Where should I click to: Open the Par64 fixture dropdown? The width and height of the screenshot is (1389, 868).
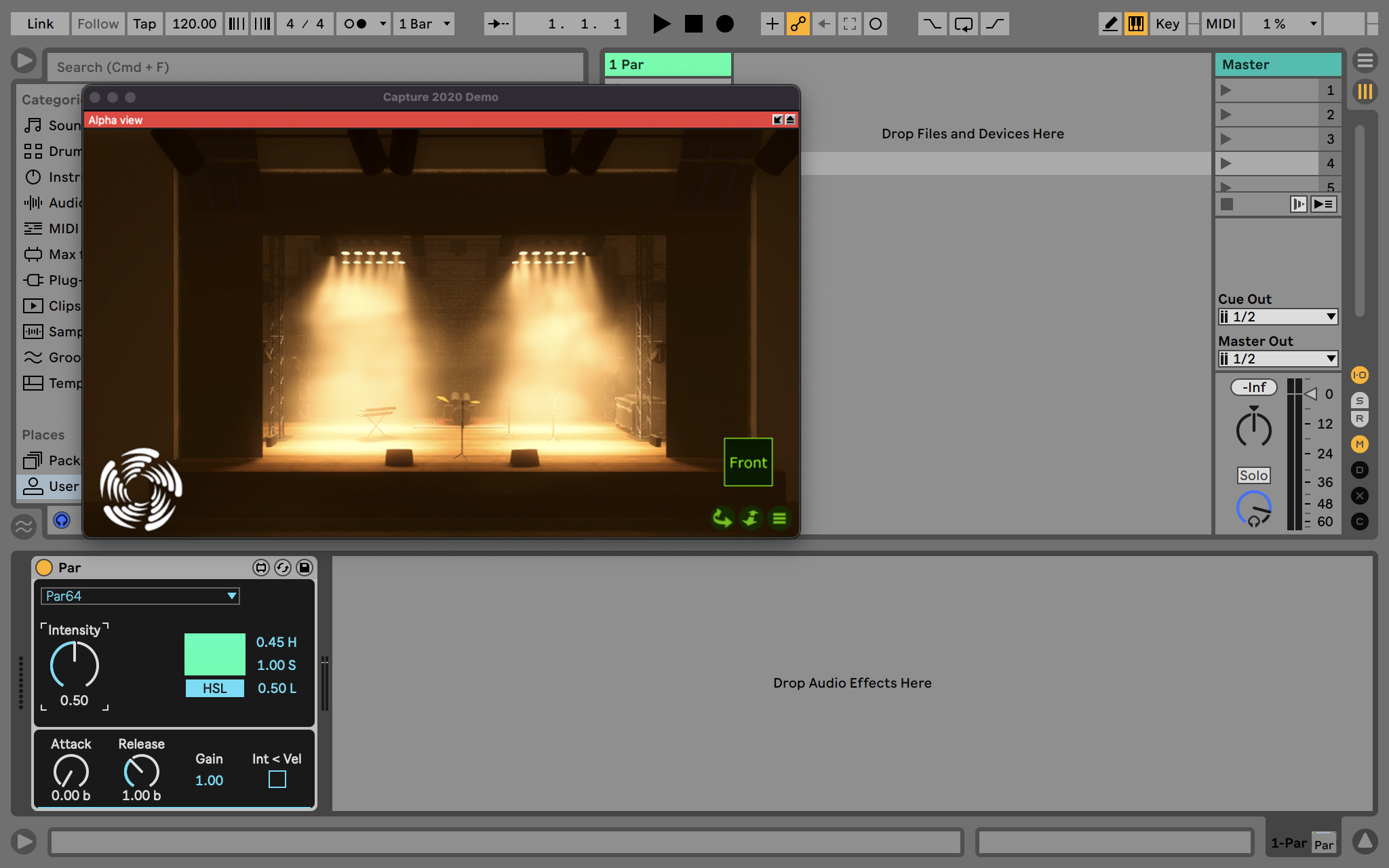[140, 596]
